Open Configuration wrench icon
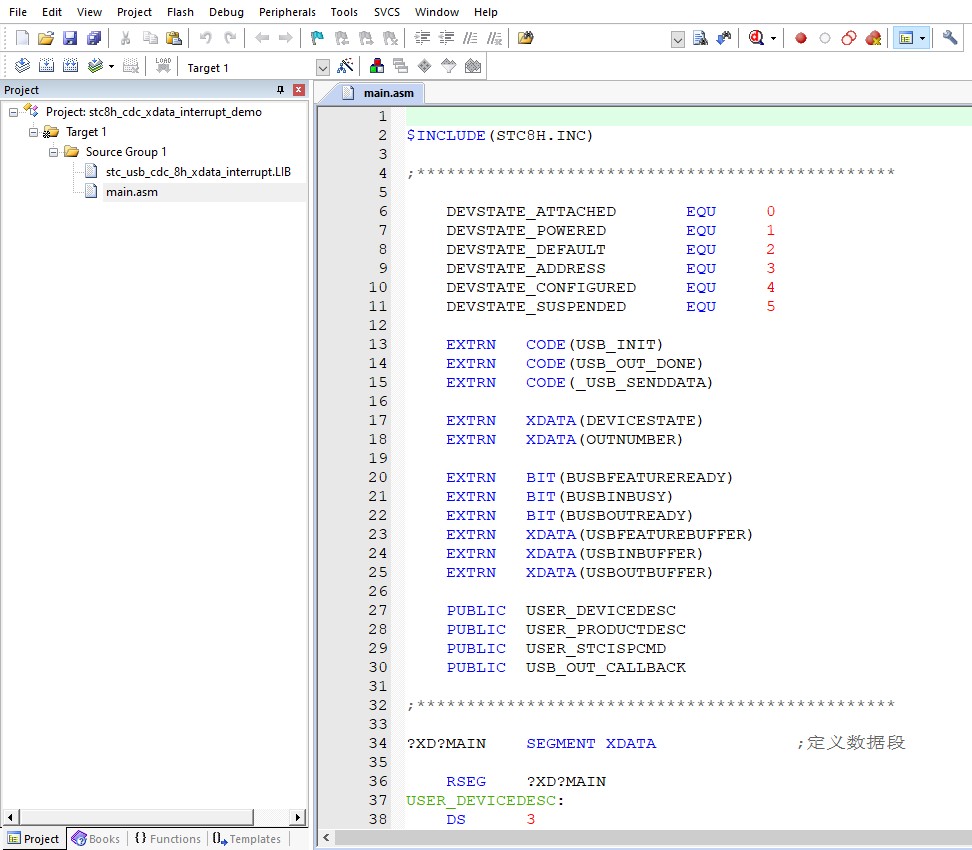Image resolution: width=972 pixels, height=850 pixels. coord(950,38)
